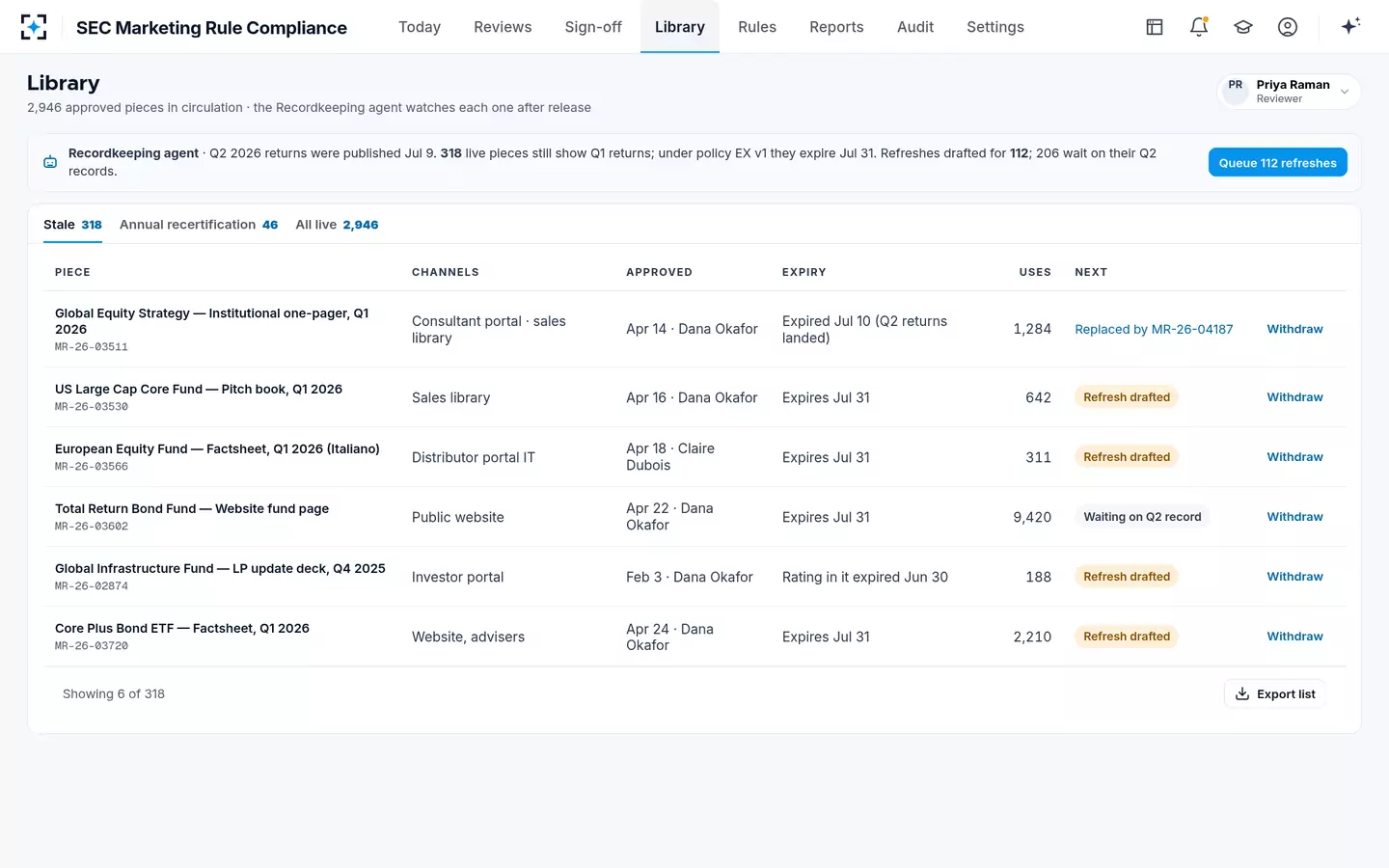The width and height of the screenshot is (1389, 868).
Task: Open the Audit tab
Action: point(915,27)
